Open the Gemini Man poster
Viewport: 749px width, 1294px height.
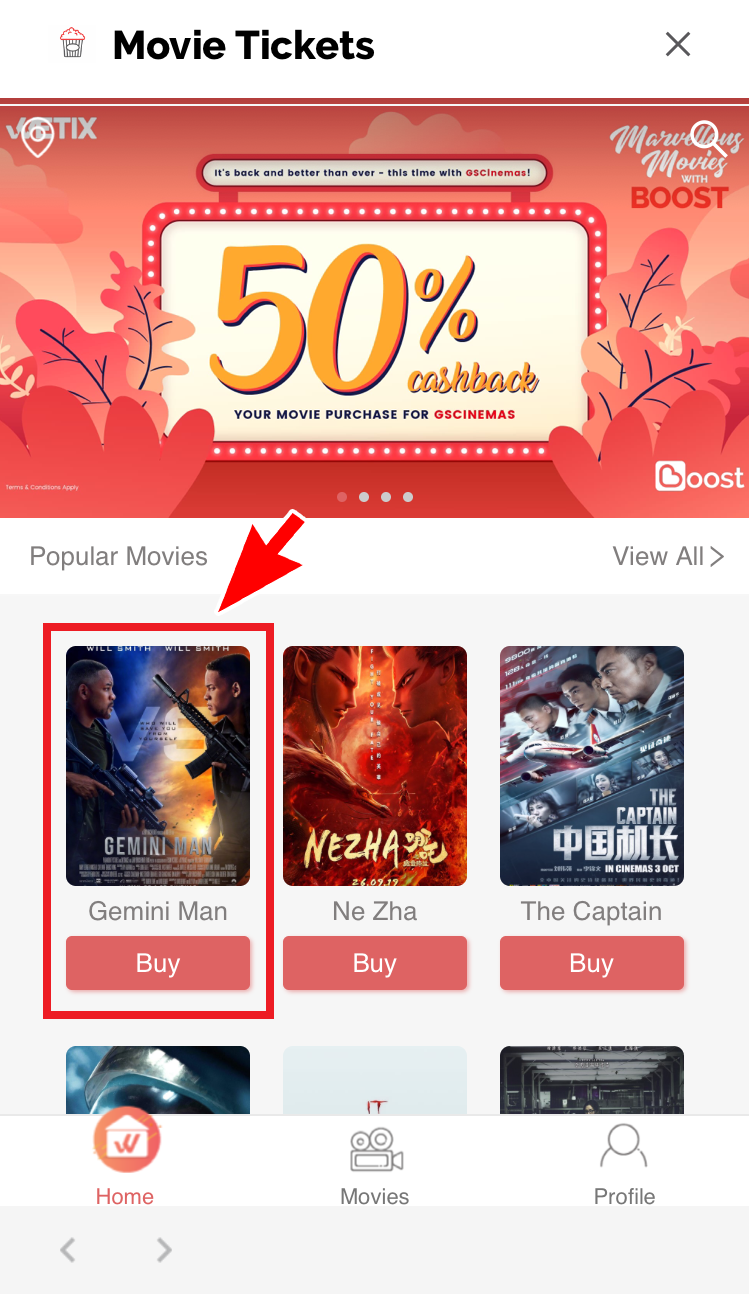pyautogui.click(x=158, y=766)
